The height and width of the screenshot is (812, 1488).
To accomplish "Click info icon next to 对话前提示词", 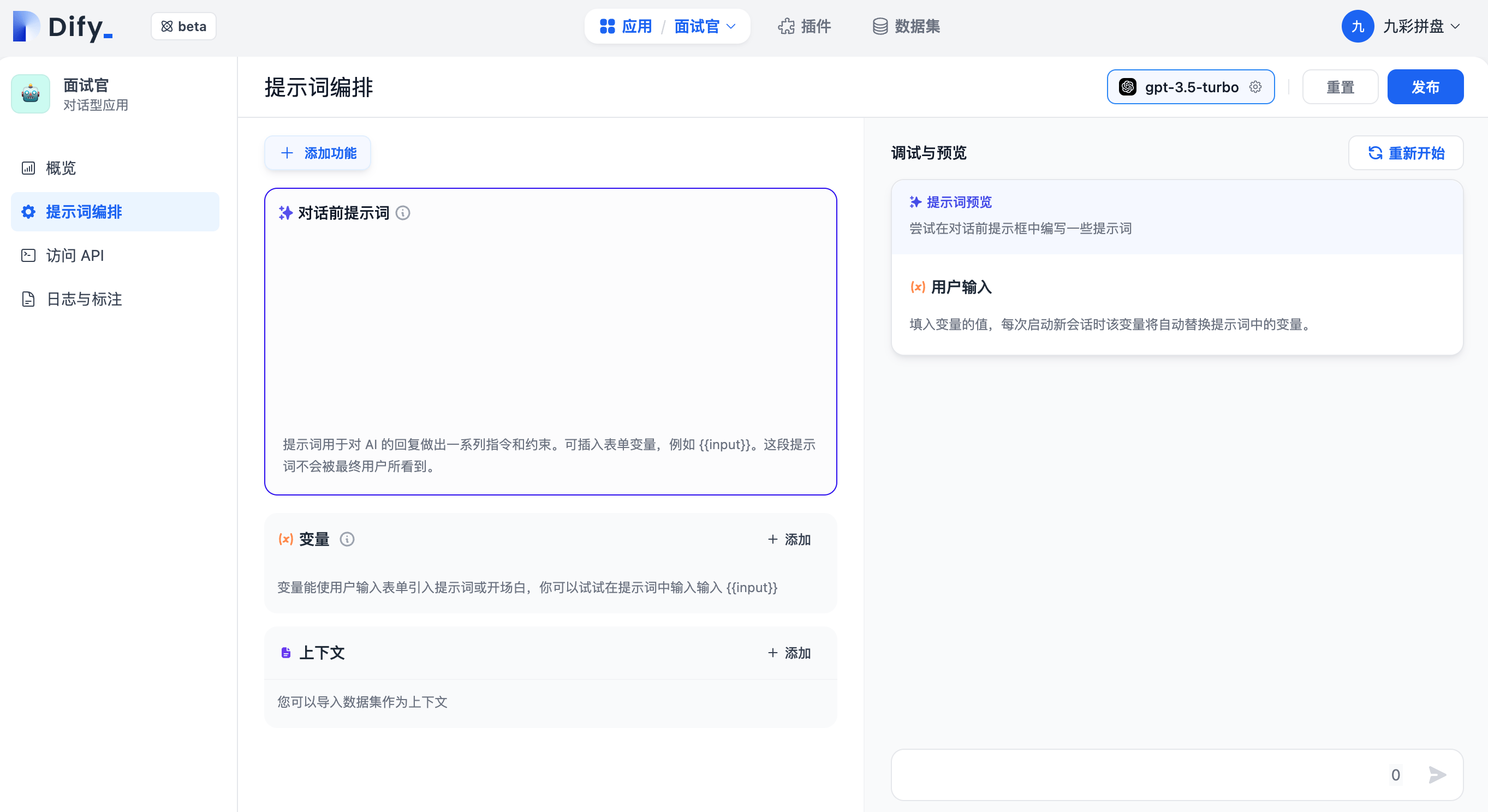I will [403, 213].
